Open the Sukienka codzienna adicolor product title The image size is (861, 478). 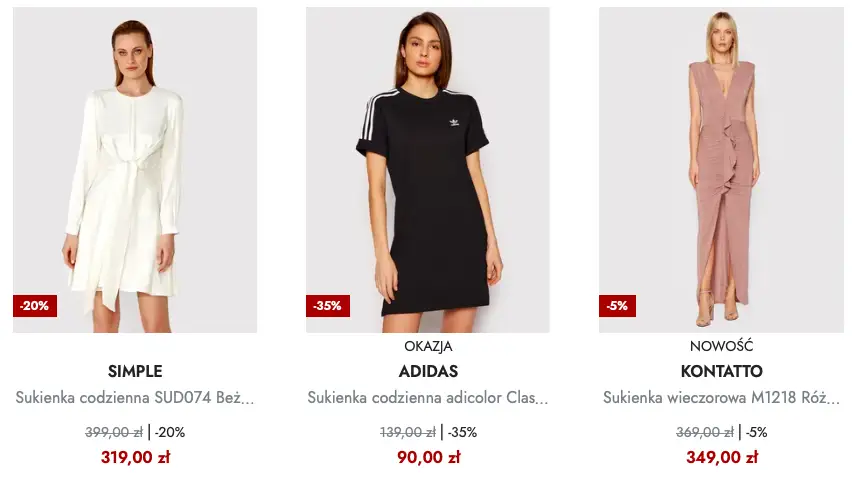point(428,398)
